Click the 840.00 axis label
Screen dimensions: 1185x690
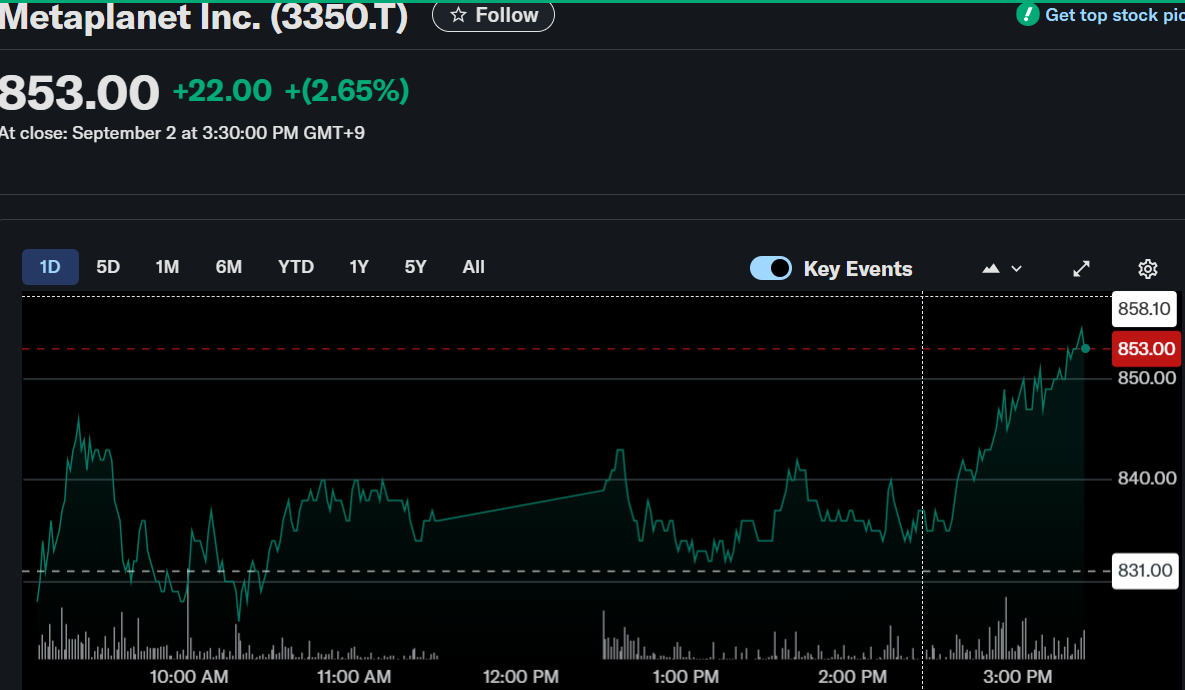tap(1146, 478)
